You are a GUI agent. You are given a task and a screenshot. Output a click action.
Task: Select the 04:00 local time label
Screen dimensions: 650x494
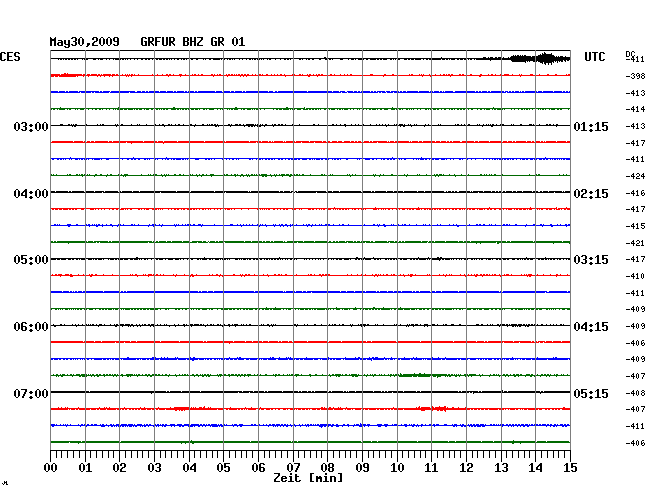(x=31, y=194)
